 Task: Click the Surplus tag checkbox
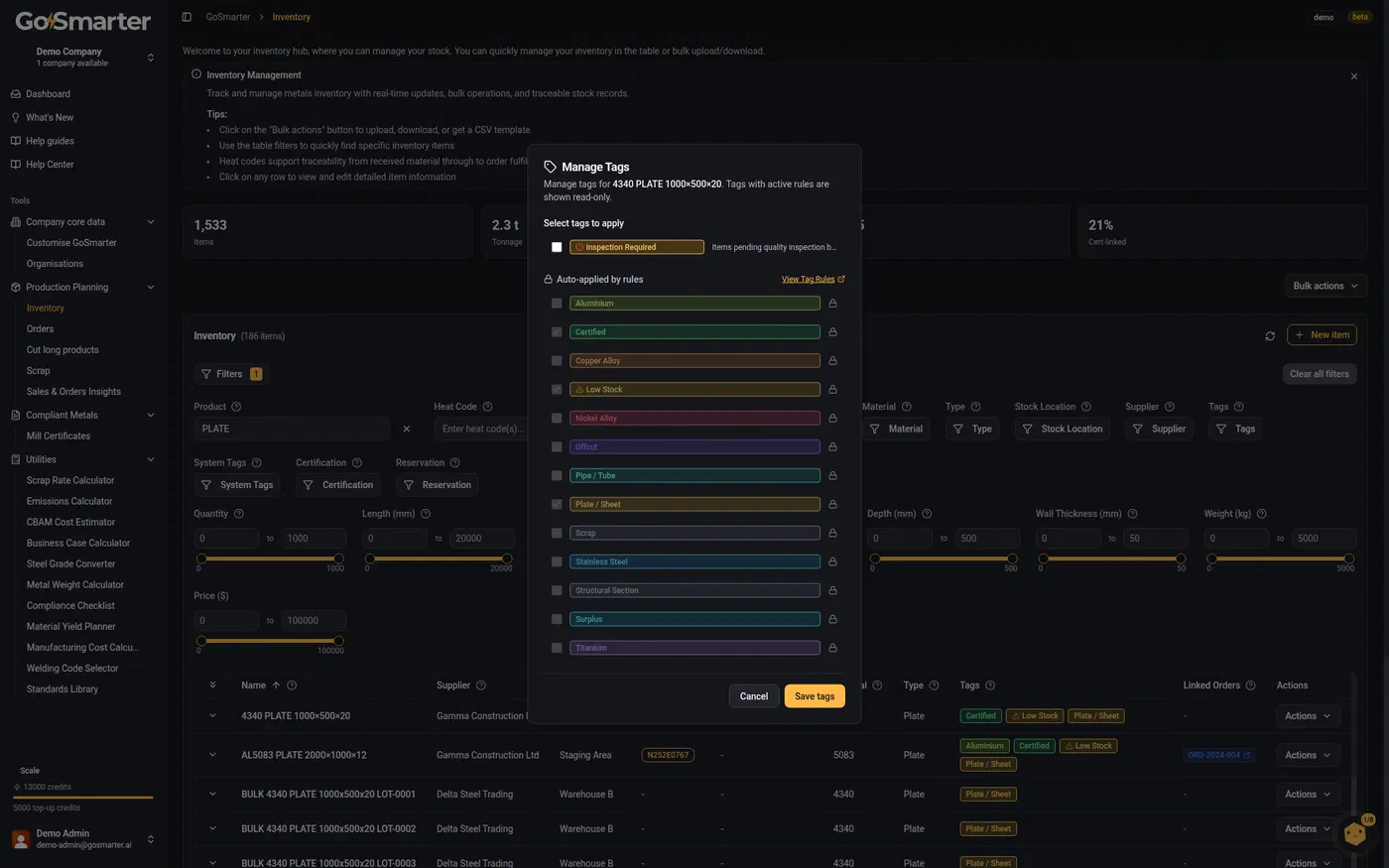coord(557,619)
